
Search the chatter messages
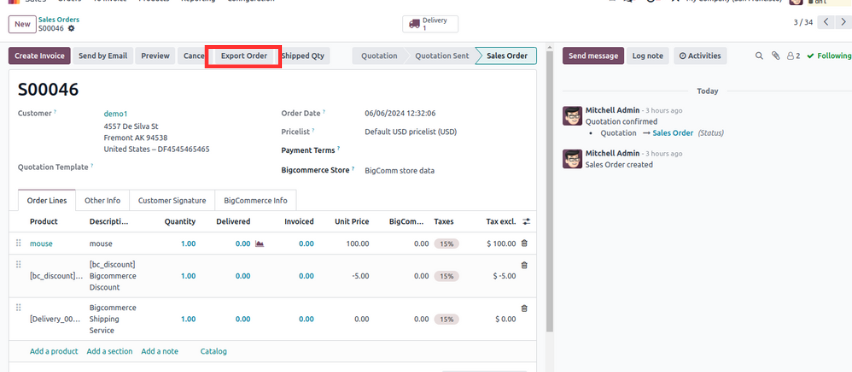tap(759, 55)
